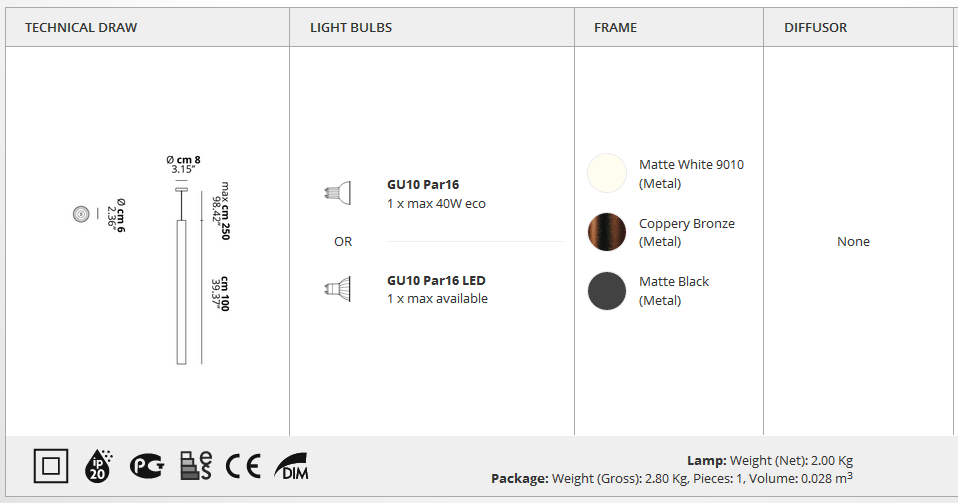958x503 pixels.
Task: Click the CE conformity mark icon
Action: tap(243, 466)
